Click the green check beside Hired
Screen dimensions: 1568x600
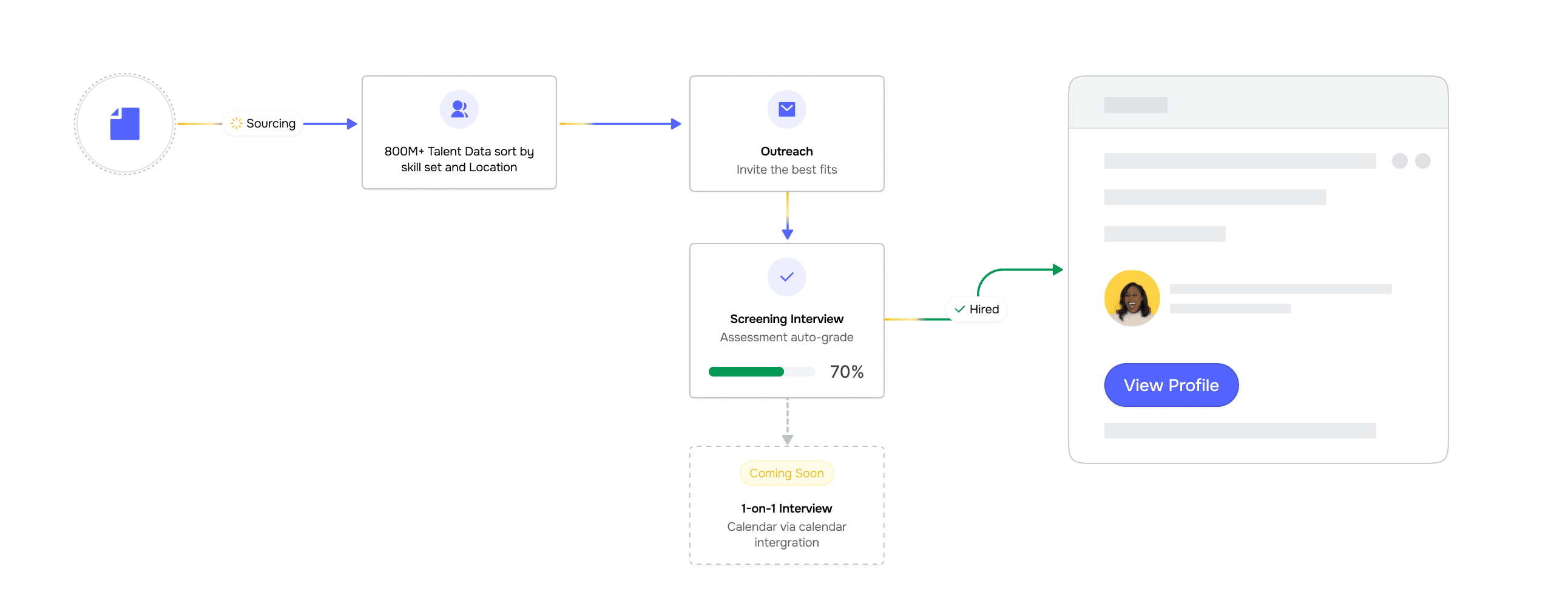tap(959, 310)
